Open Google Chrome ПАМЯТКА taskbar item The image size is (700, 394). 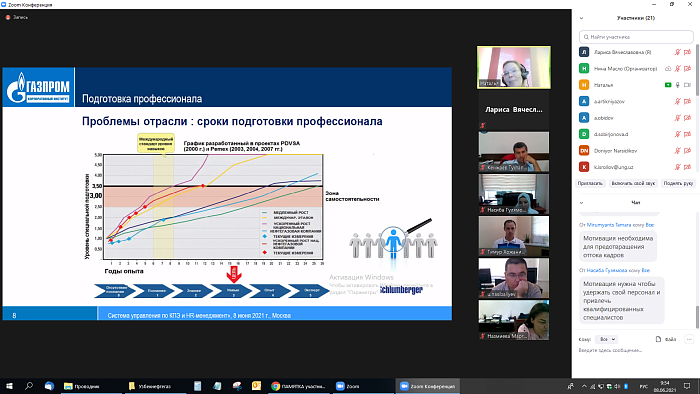point(298,386)
